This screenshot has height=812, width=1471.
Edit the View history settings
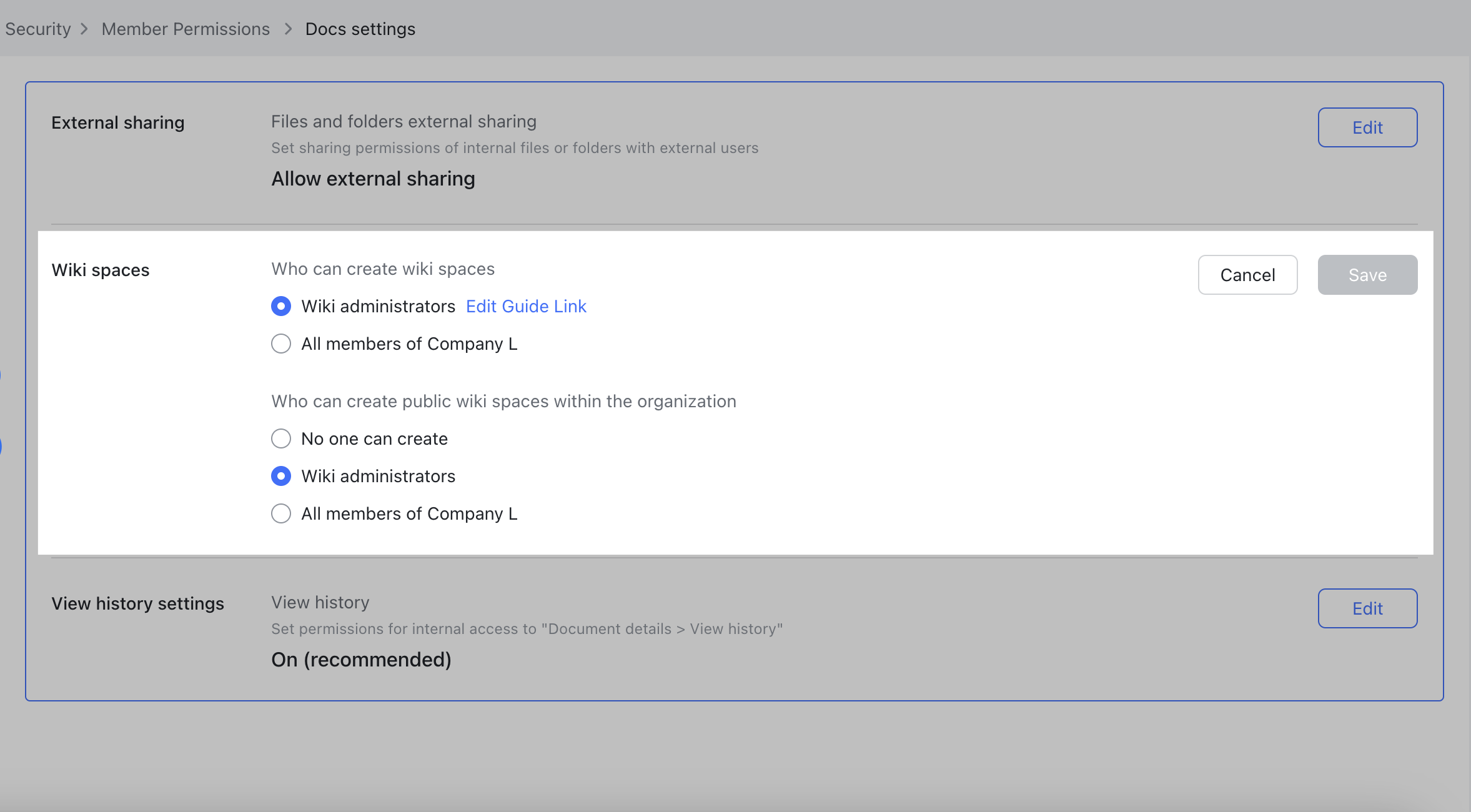coord(1366,608)
